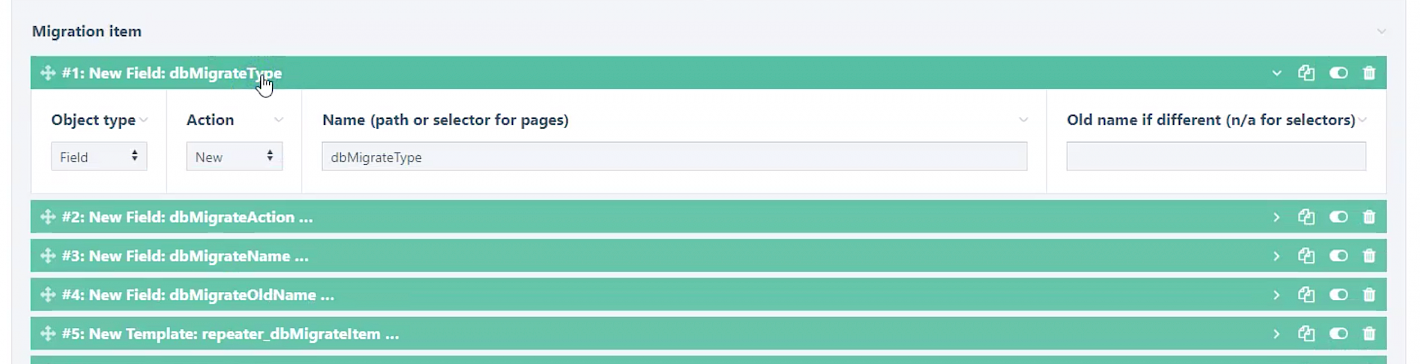Delete item #3 dbMigrateName

(x=1369, y=256)
